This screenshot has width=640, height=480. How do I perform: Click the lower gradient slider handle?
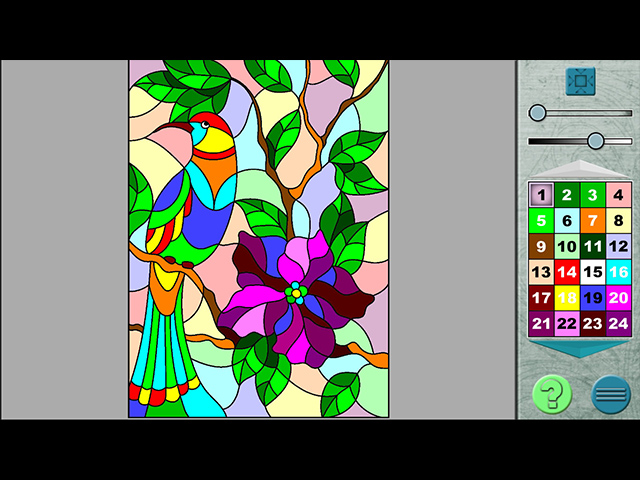click(596, 141)
